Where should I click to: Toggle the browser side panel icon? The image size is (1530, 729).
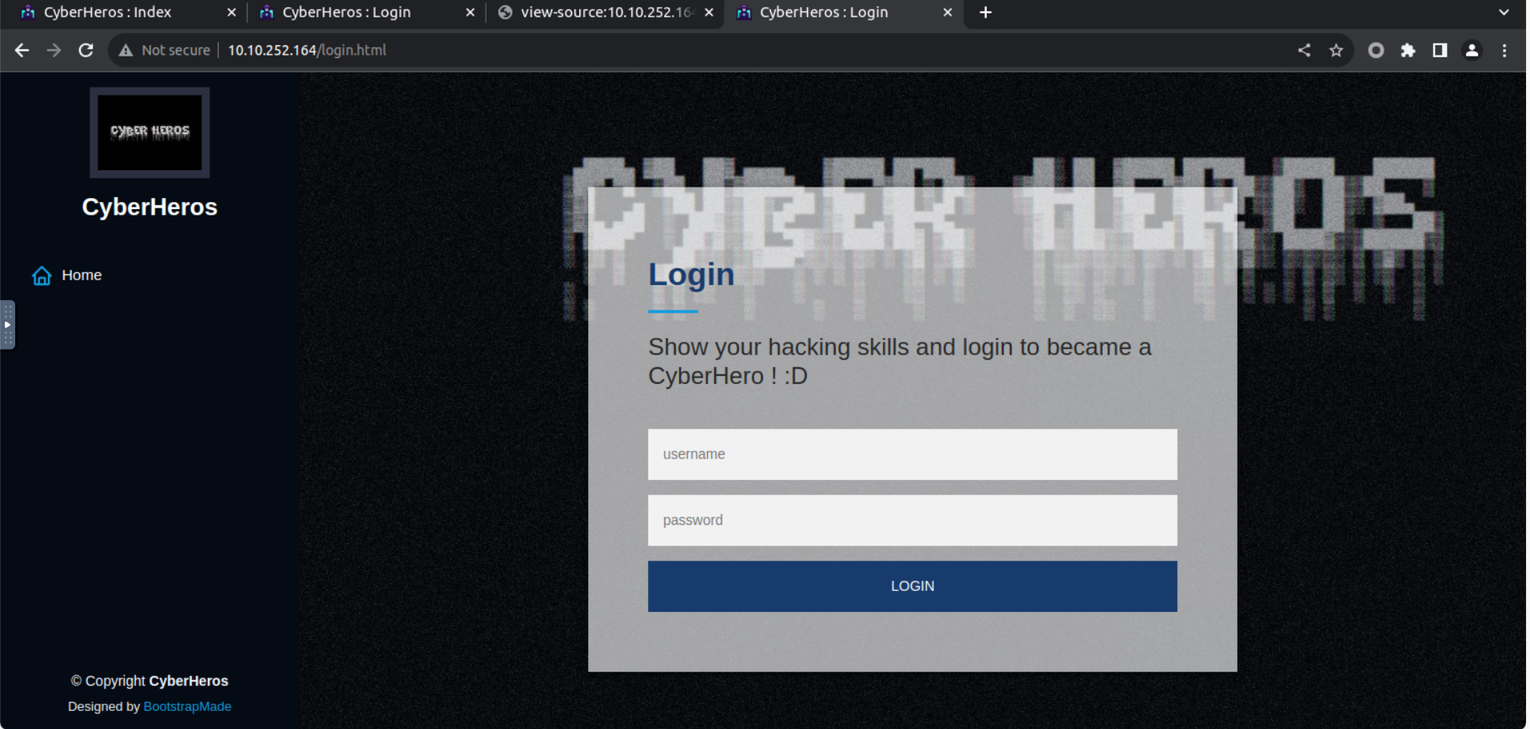[x=1440, y=50]
